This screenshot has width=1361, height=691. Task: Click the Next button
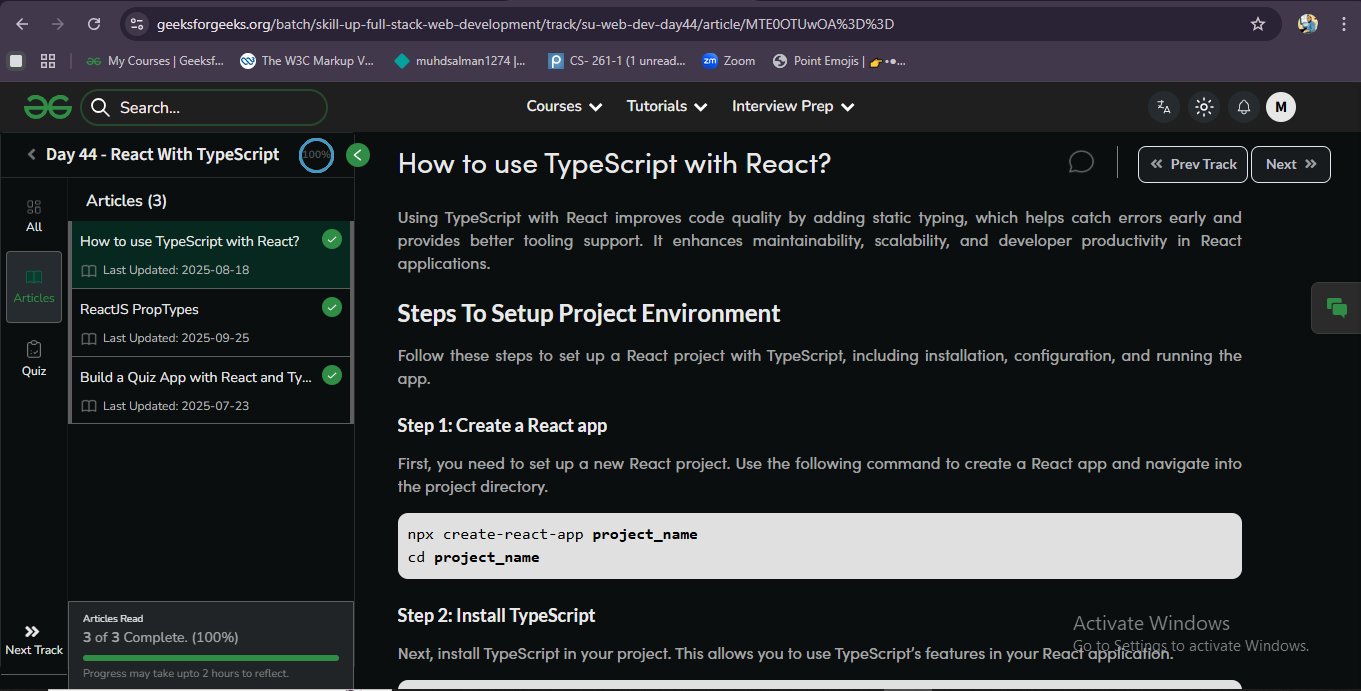tap(1290, 164)
